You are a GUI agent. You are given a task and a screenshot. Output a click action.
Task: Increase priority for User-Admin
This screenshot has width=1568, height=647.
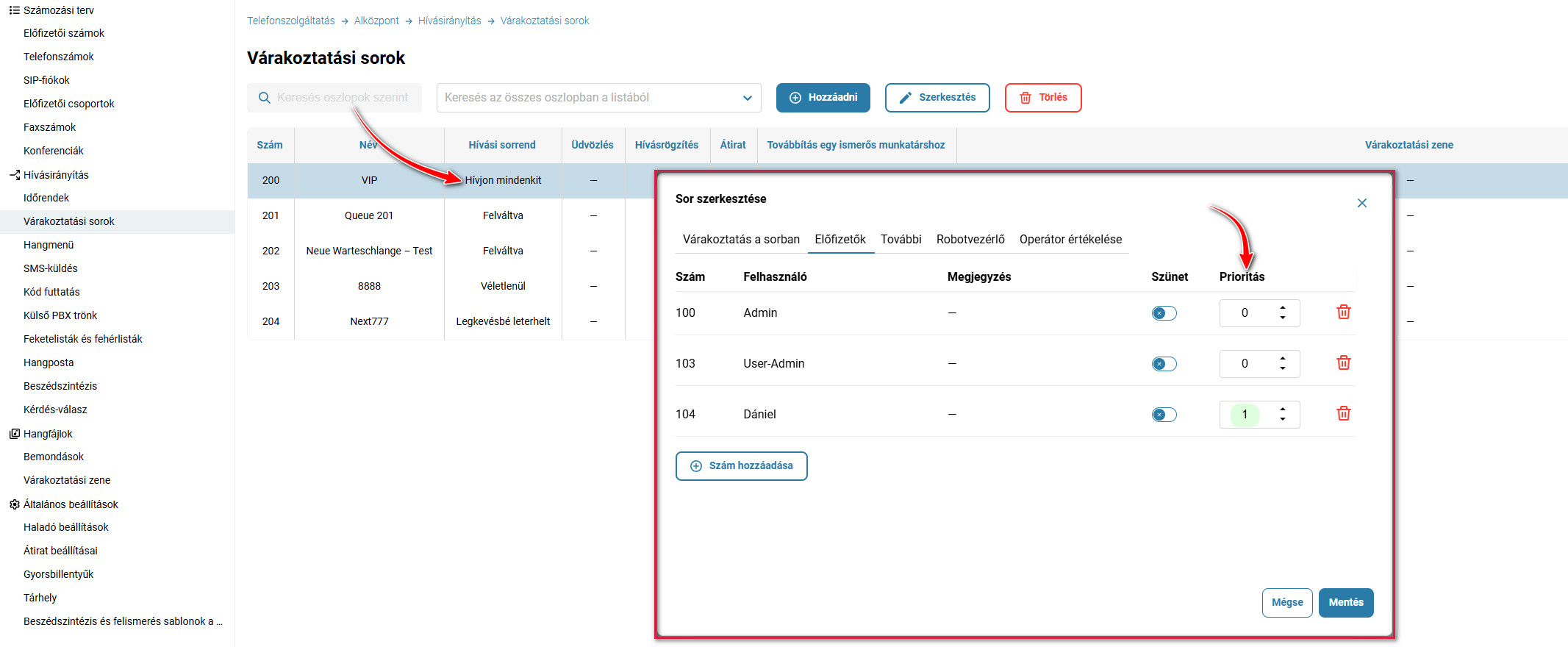click(1282, 358)
